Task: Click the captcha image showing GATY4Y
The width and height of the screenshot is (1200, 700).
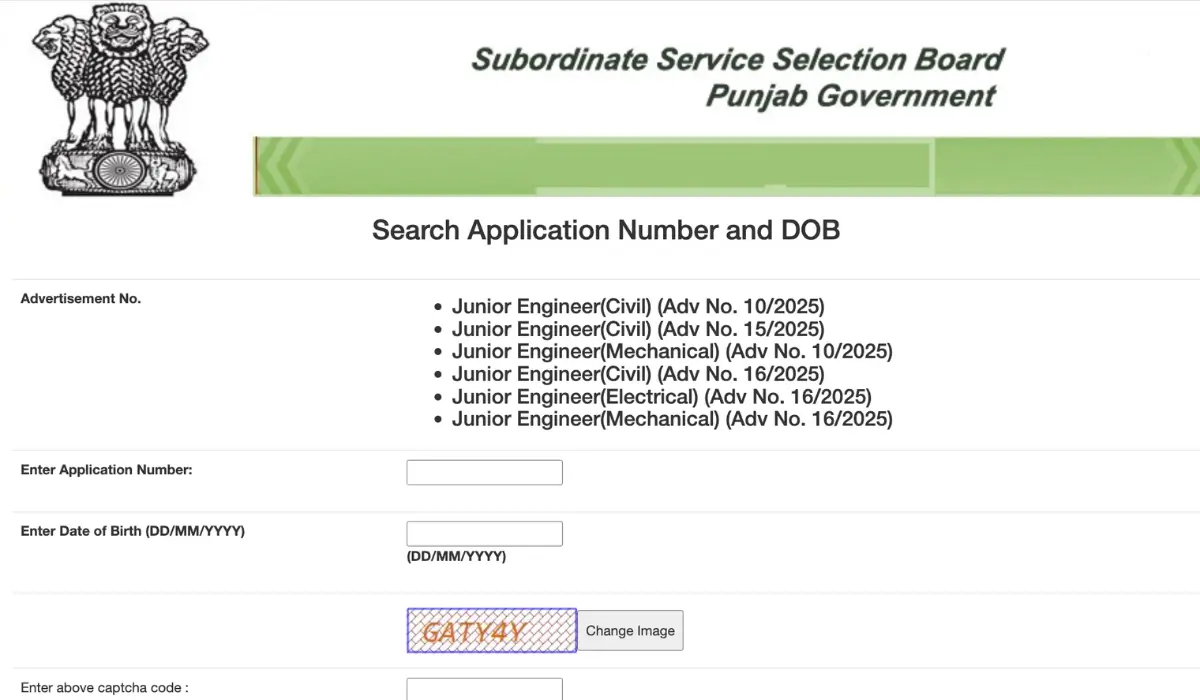Action: coord(490,630)
